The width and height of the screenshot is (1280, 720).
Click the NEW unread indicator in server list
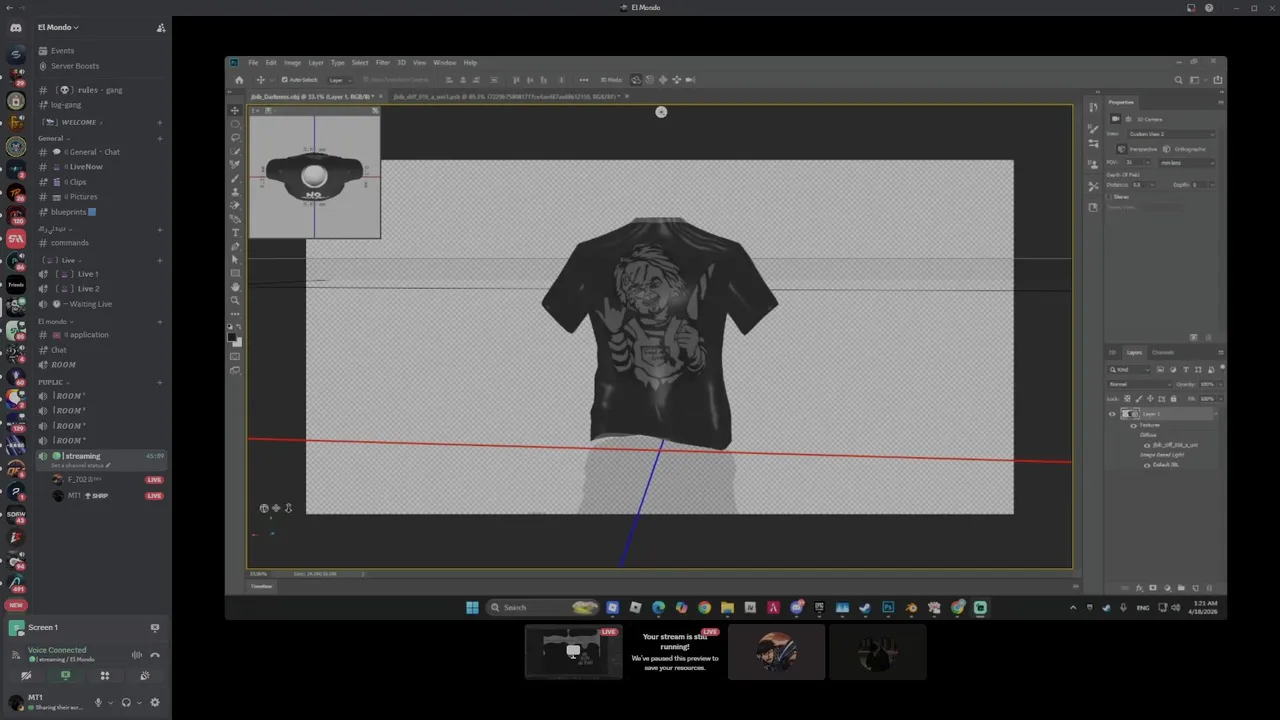[x=16, y=605]
